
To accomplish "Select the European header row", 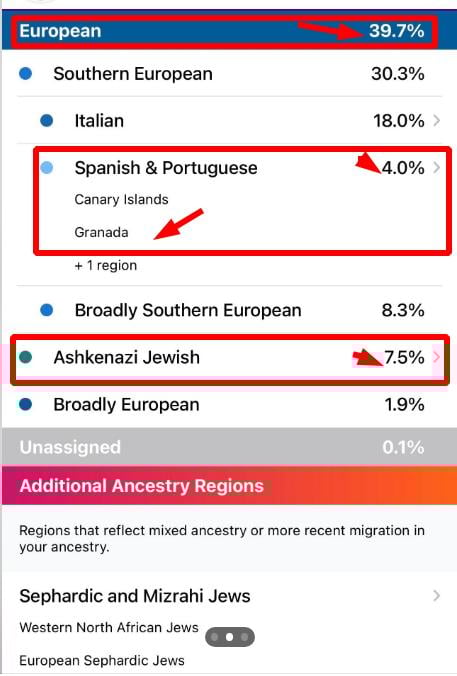I will [228, 30].
